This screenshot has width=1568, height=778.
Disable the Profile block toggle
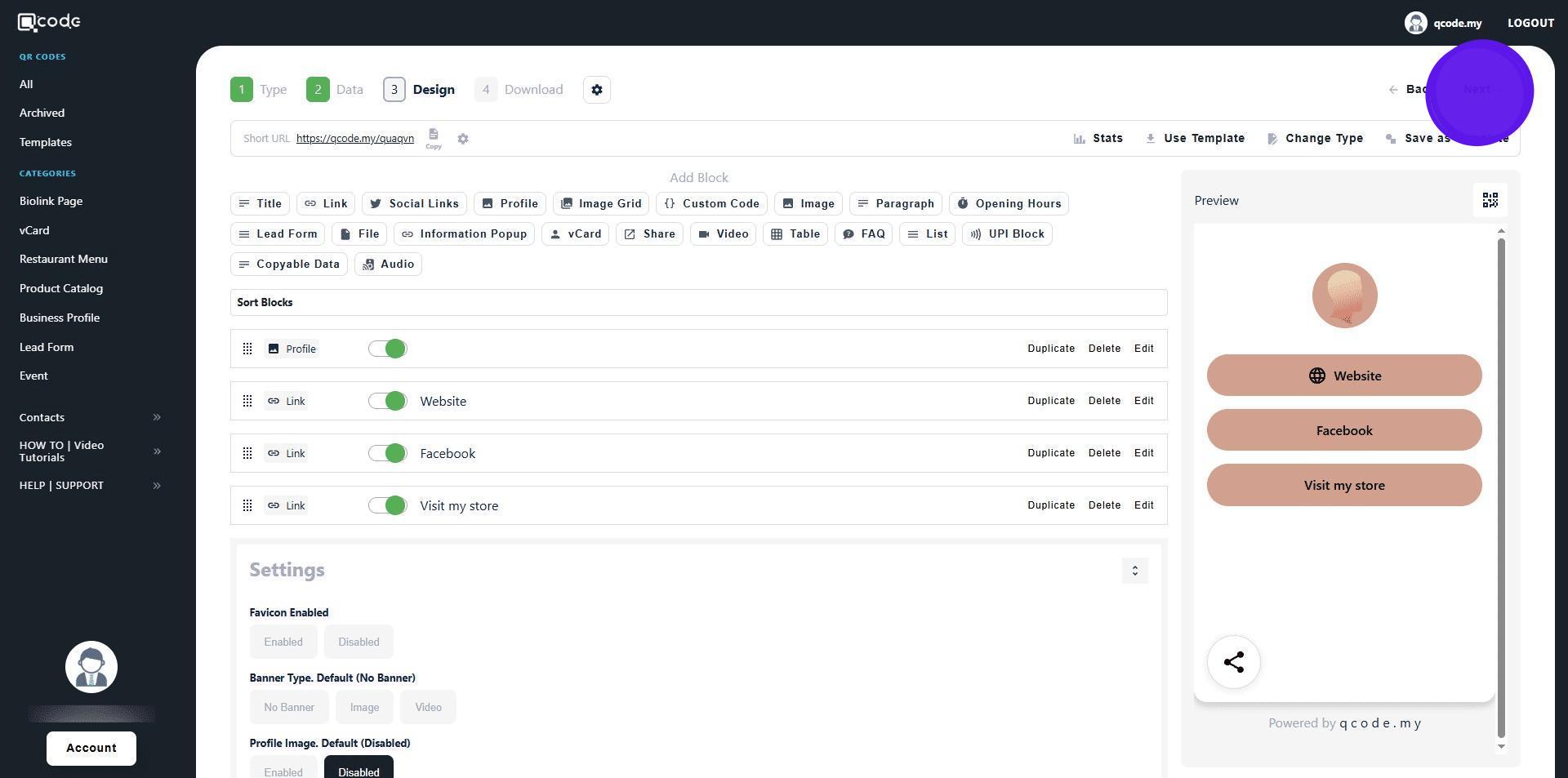click(387, 349)
